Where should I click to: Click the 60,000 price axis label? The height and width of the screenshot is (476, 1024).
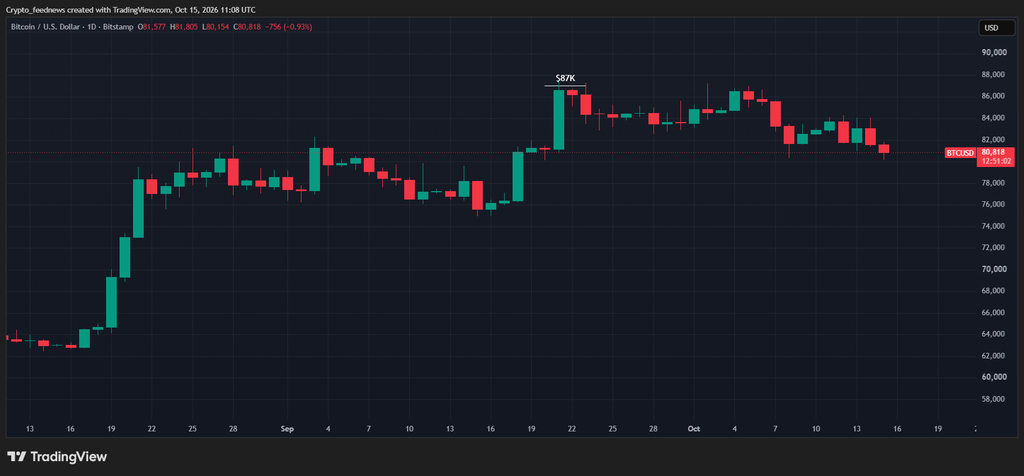pyautogui.click(x=994, y=377)
